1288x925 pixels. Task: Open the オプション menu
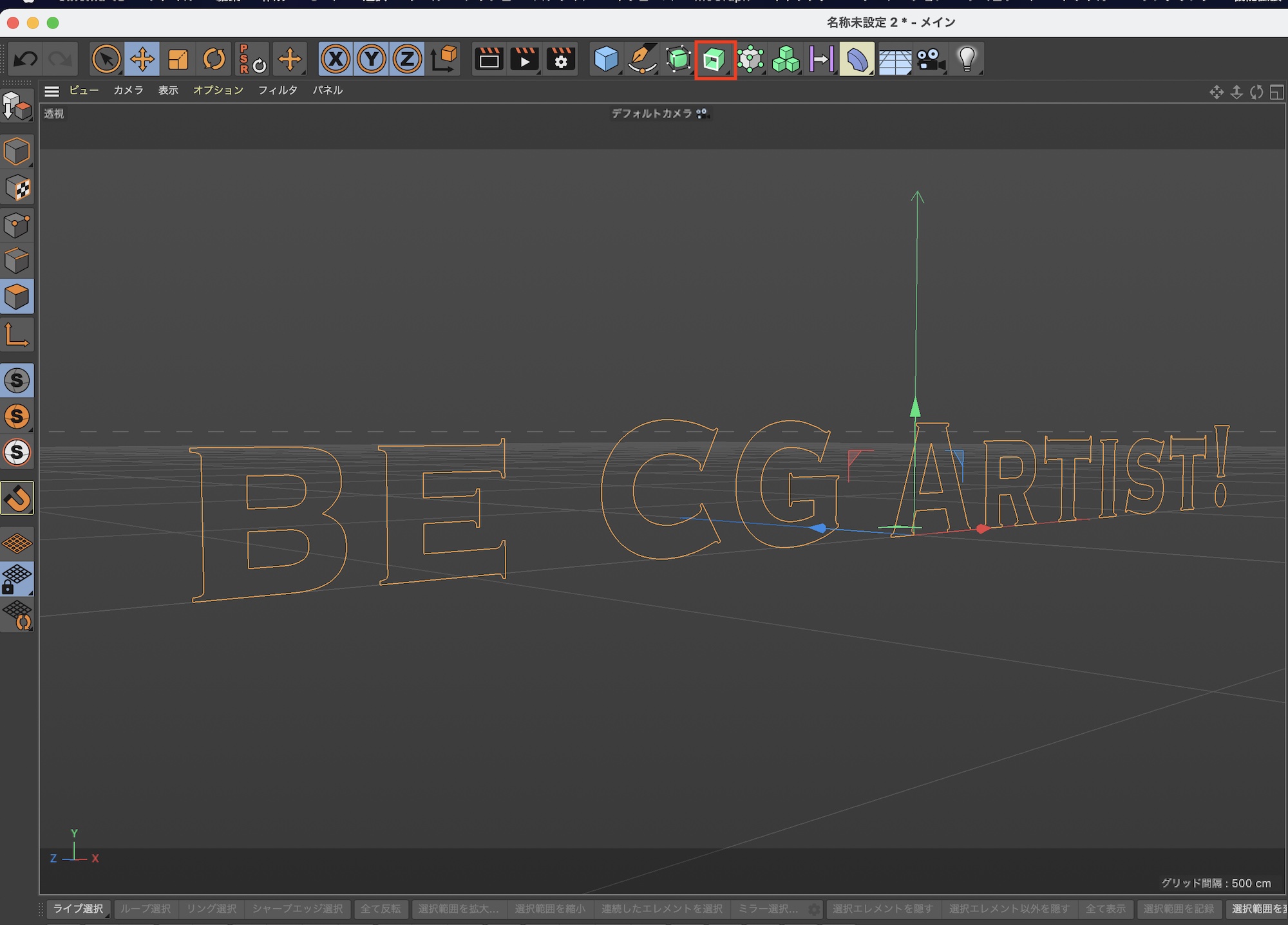click(218, 91)
